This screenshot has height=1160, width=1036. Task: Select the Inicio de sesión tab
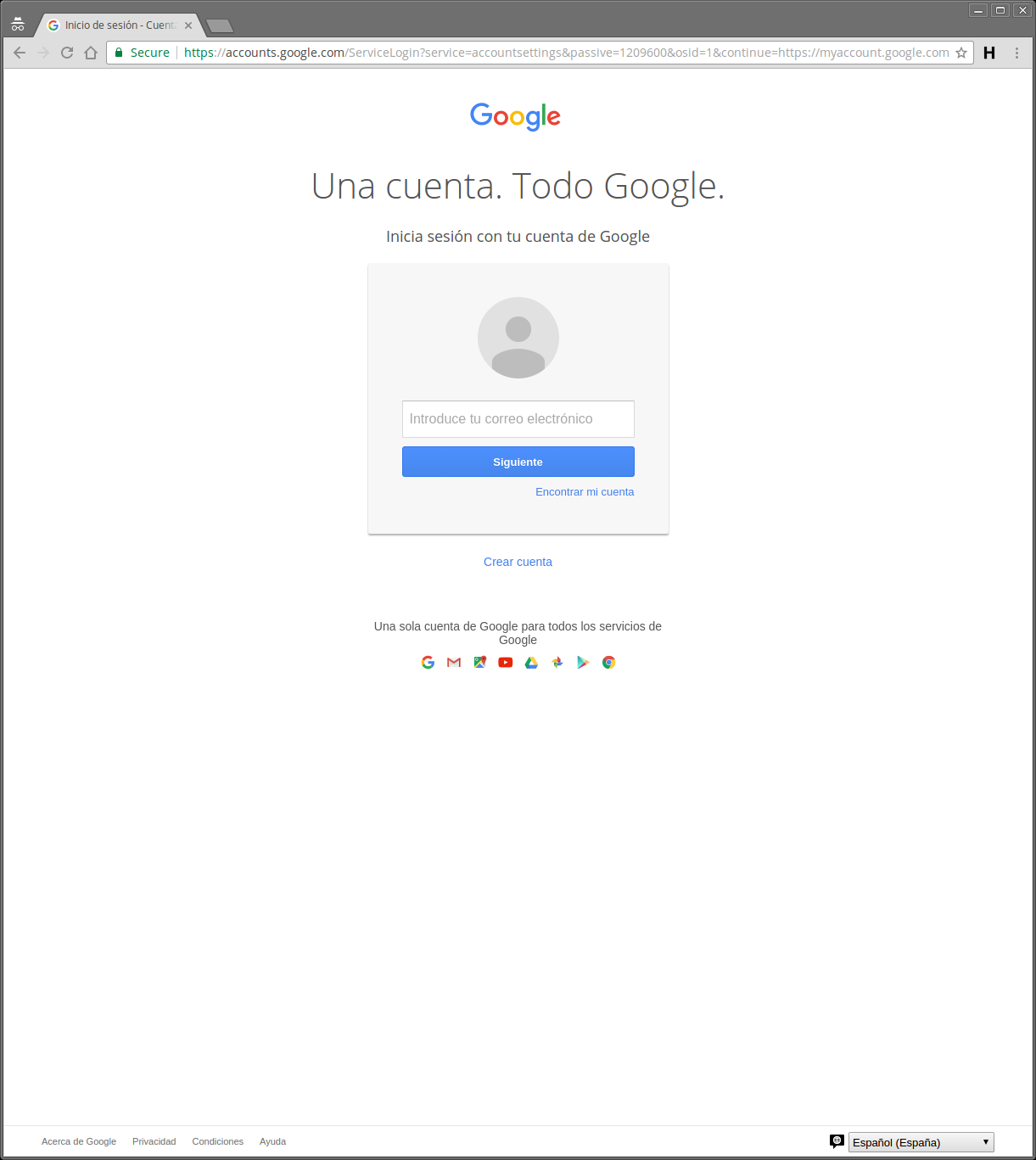click(x=119, y=25)
